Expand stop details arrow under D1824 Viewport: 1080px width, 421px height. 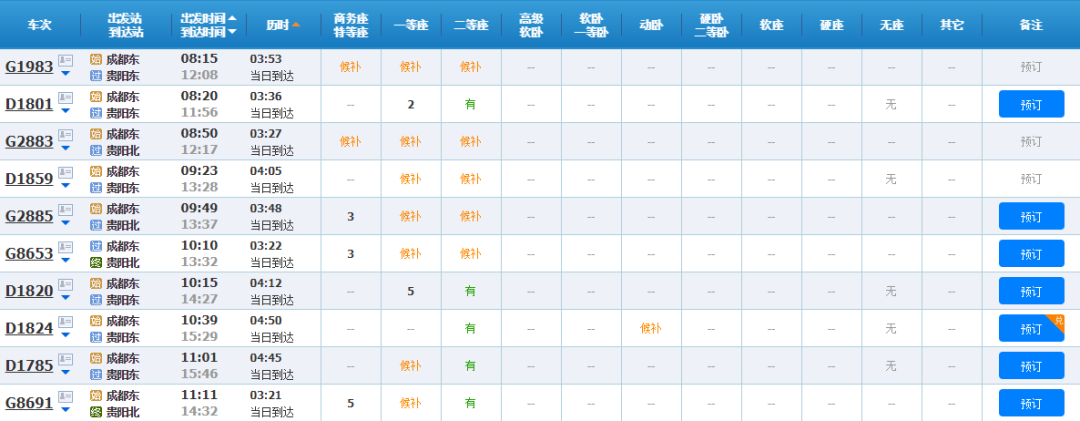click(x=65, y=334)
